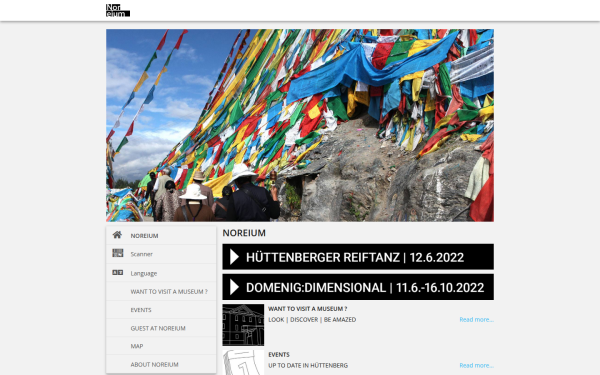Go to EVENTS in sidebar menu
600x375 pixels.
tap(161, 310)
